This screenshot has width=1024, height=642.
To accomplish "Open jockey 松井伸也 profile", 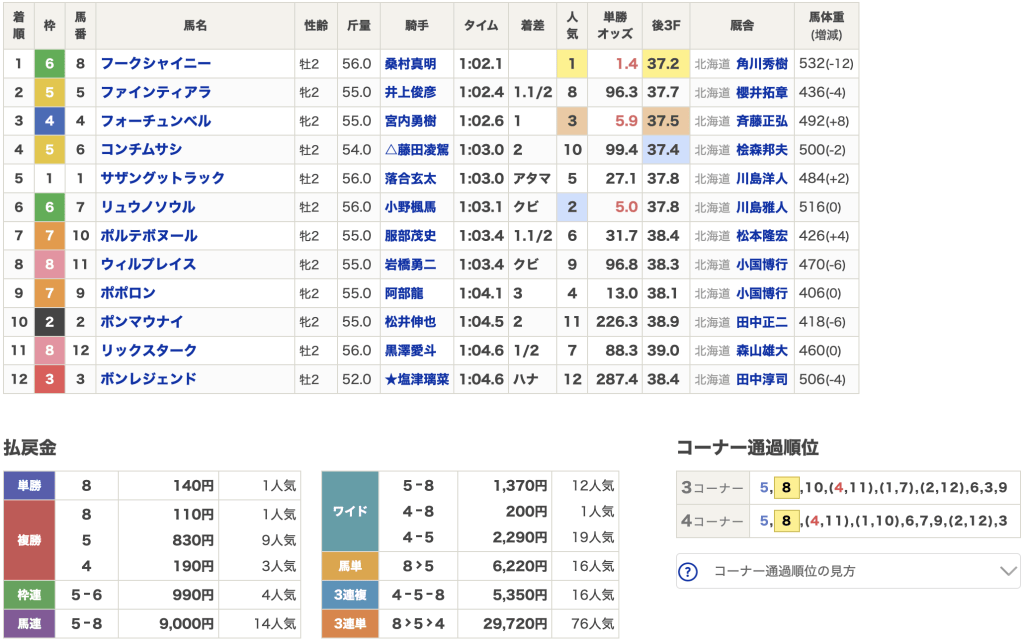I will coord(410,323).
